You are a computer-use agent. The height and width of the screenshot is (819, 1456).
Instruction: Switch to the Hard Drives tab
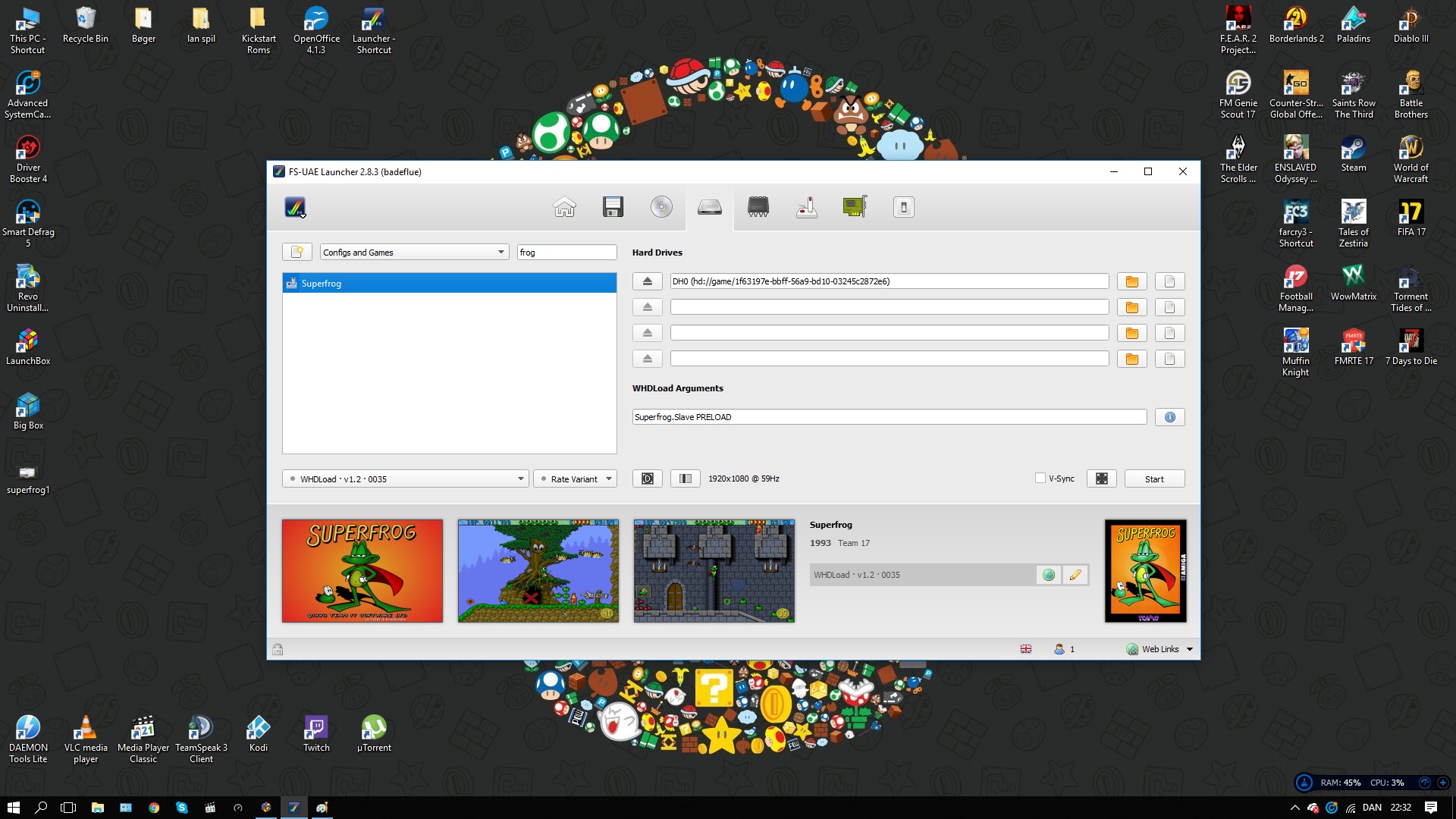[710, 207]
